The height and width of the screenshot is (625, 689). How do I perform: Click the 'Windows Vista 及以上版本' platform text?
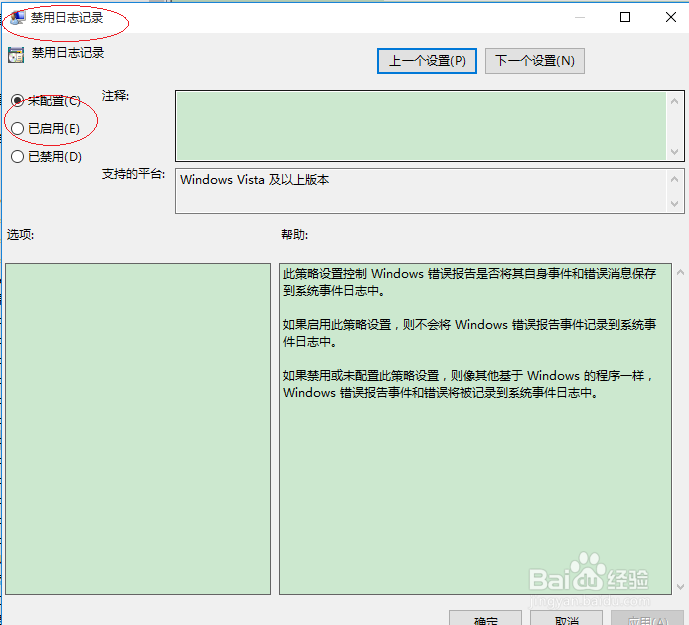tap(254, 179)
